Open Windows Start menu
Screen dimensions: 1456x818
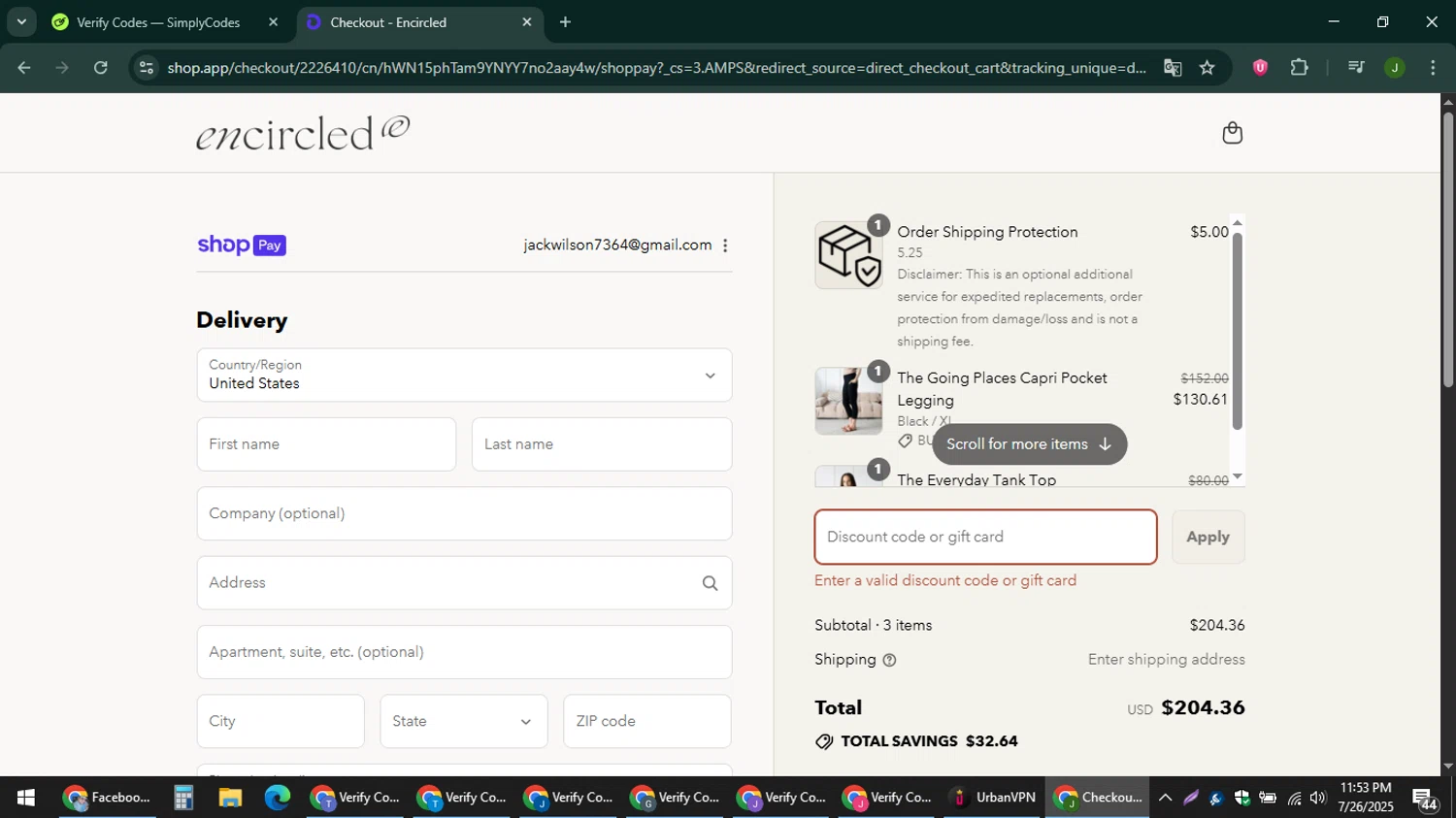coord(26,798)
